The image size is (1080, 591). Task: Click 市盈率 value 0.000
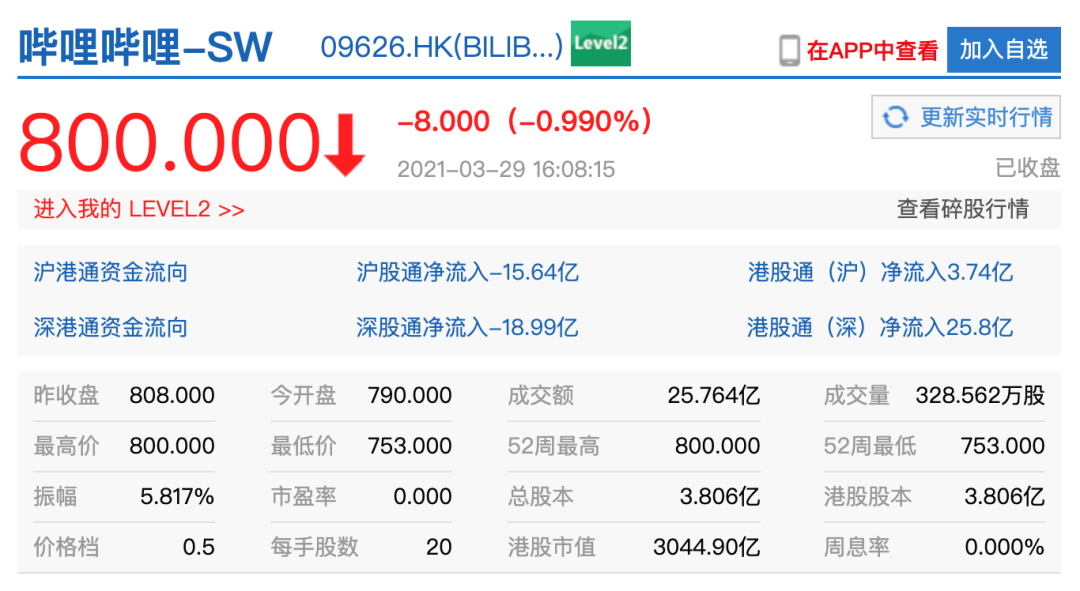[x=422, y=497]
